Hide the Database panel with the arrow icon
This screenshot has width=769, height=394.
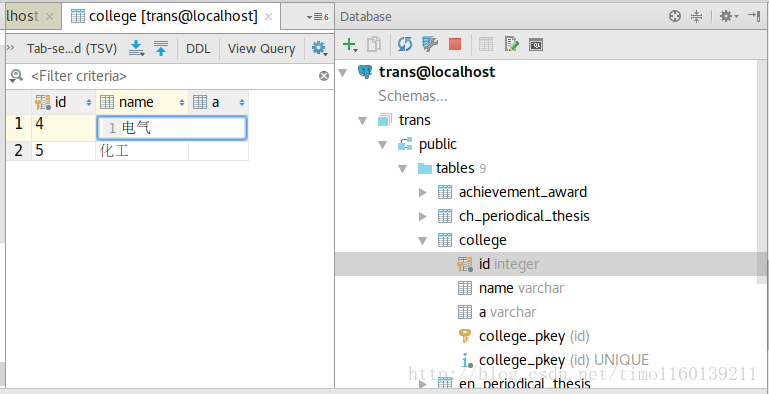coord(754,16)
